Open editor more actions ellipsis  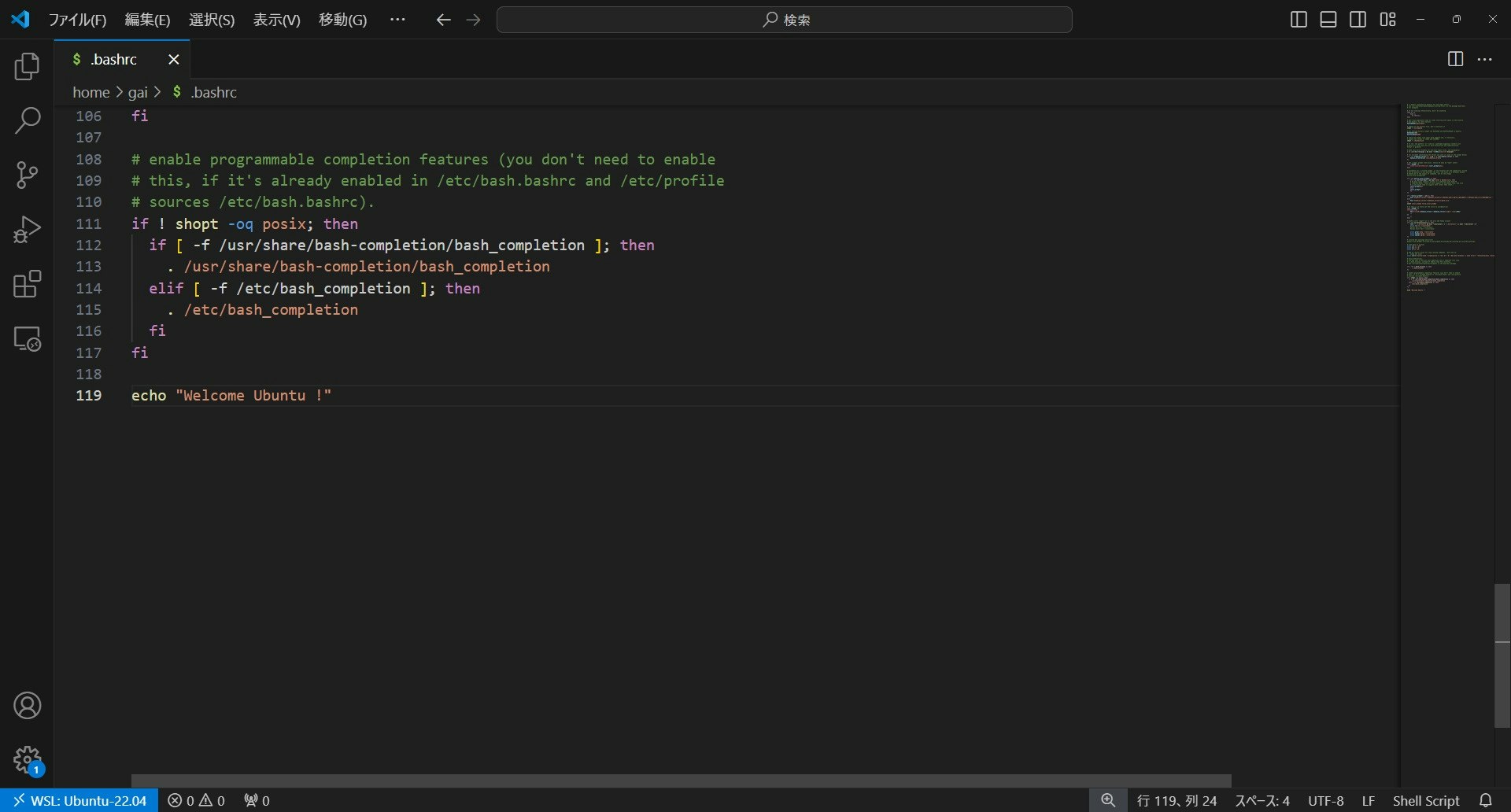[1485, 59]
